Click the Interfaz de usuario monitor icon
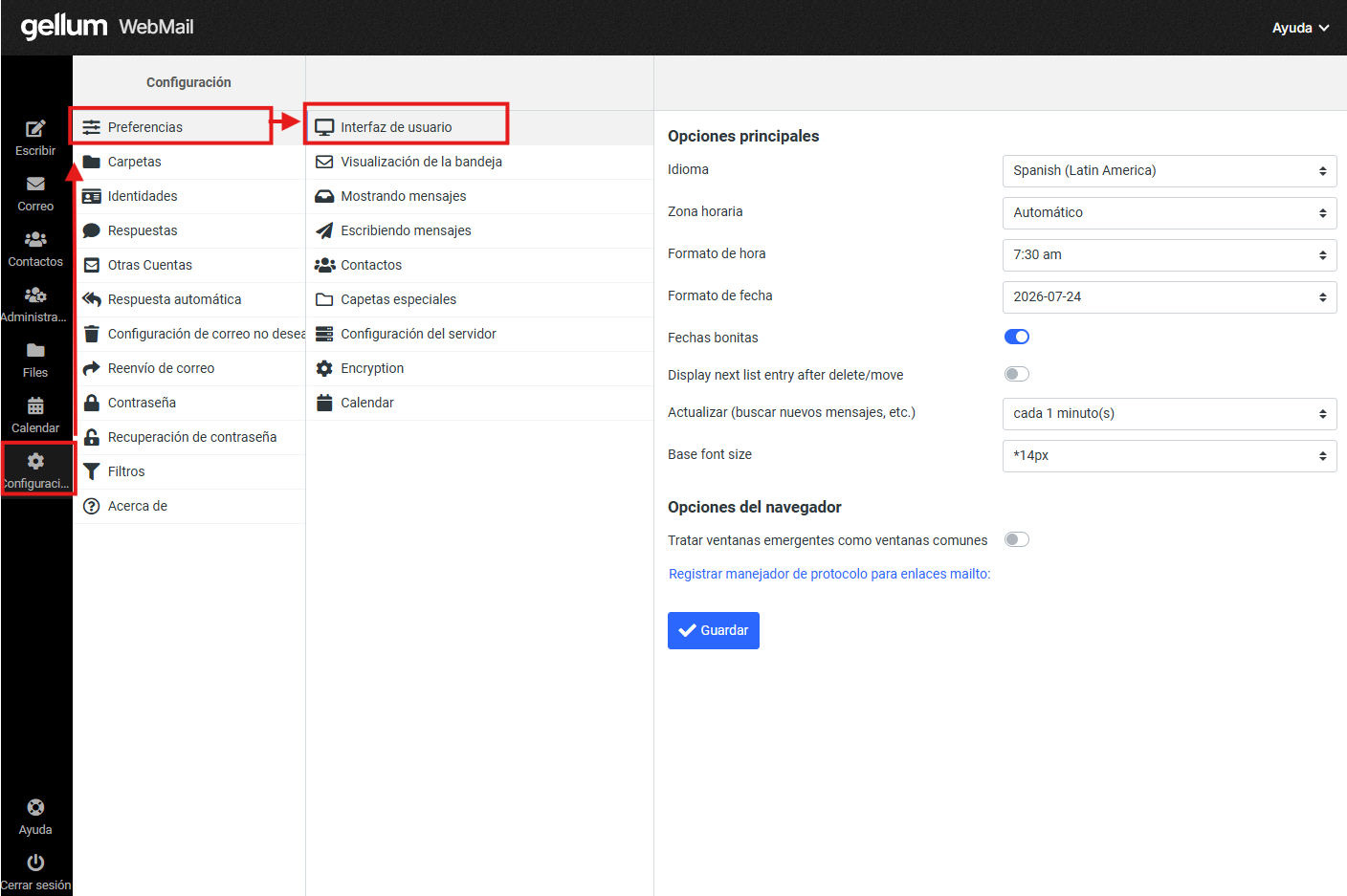Screen dimensions: 1347x896 tap(324, 127)
